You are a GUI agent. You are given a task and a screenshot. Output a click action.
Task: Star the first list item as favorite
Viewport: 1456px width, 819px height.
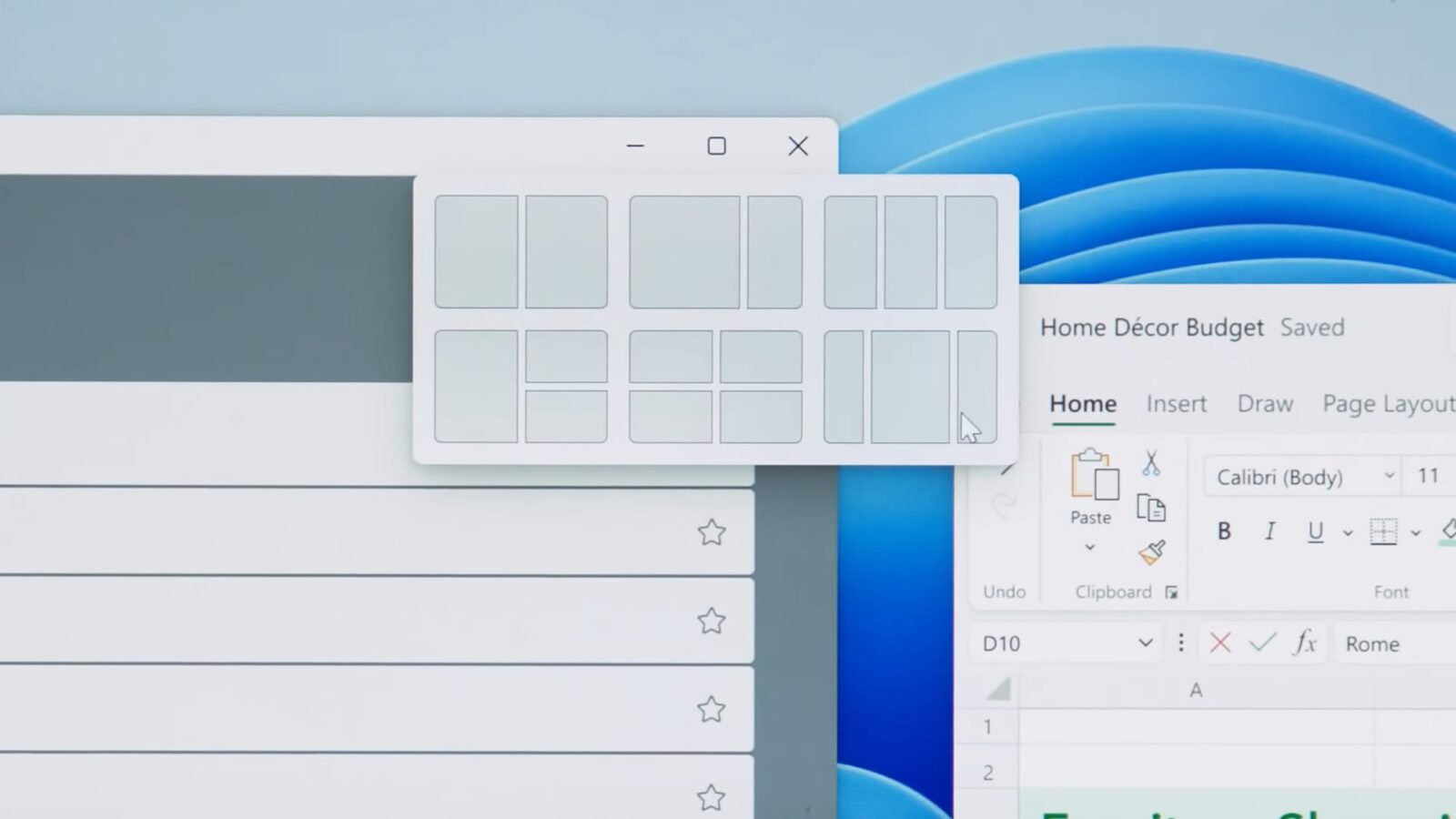pos(713,534)
